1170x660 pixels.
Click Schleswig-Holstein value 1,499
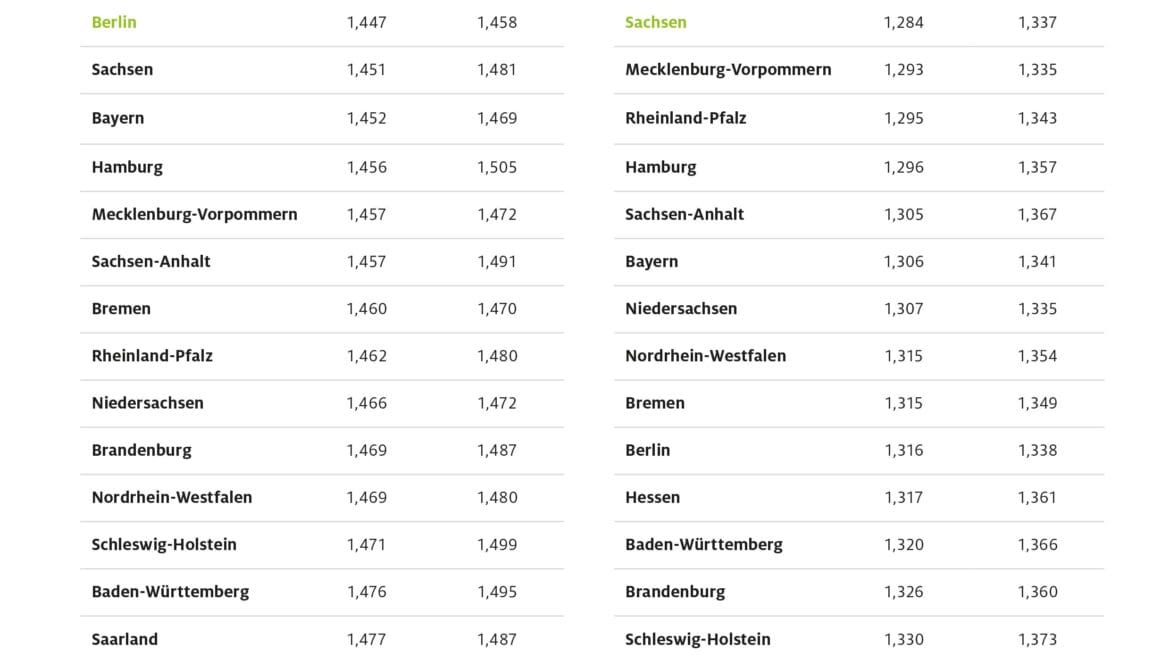[x=497, y=544]
